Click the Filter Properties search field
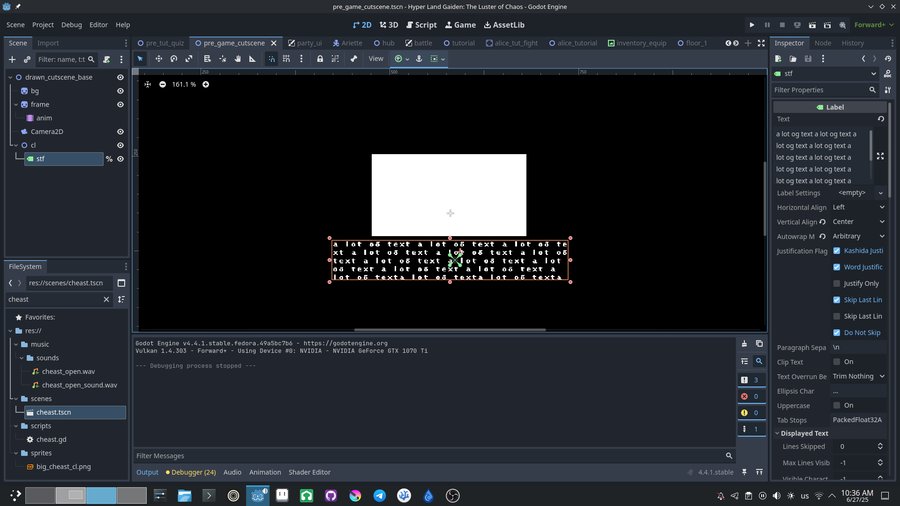 click(x=825, y=90)
